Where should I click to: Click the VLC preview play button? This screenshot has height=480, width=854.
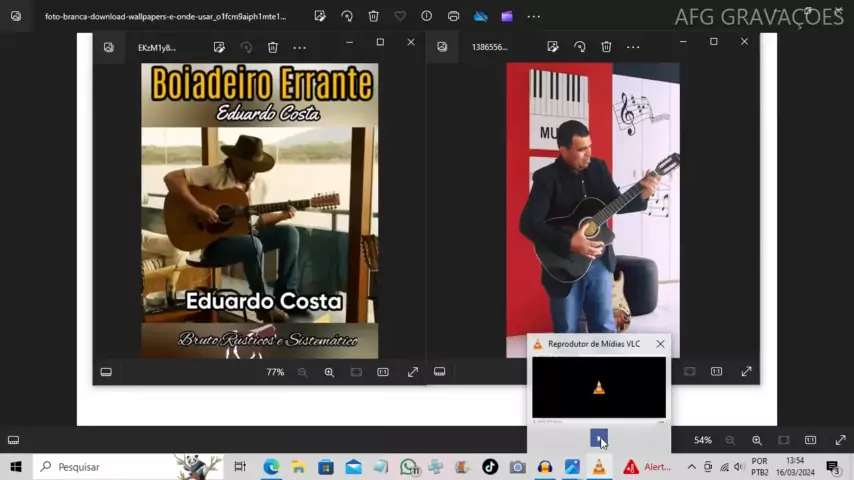pyautogui.click(x=599, y=438)
